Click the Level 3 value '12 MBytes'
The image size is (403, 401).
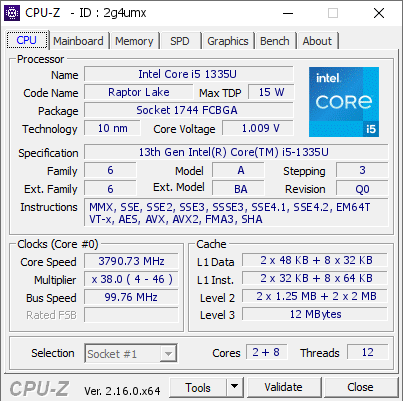point(315,314)
